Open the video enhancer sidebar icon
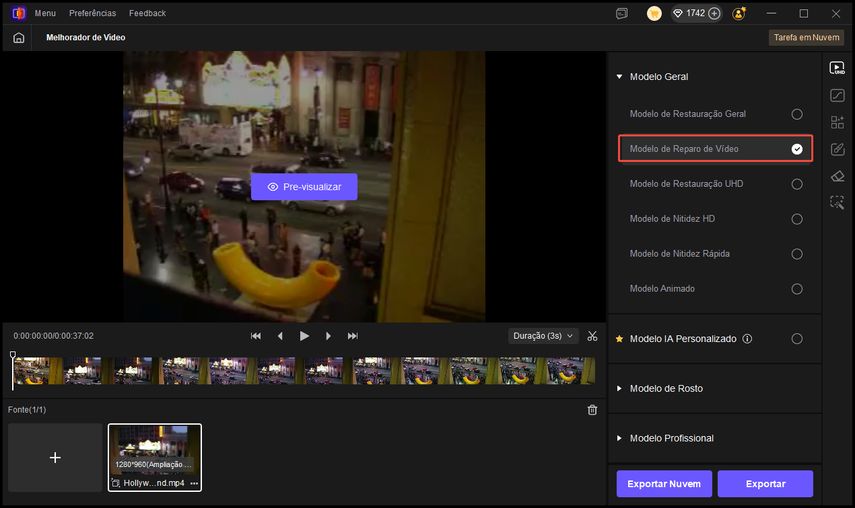Screen dimensions: 855x508 [x=837, y=68]
